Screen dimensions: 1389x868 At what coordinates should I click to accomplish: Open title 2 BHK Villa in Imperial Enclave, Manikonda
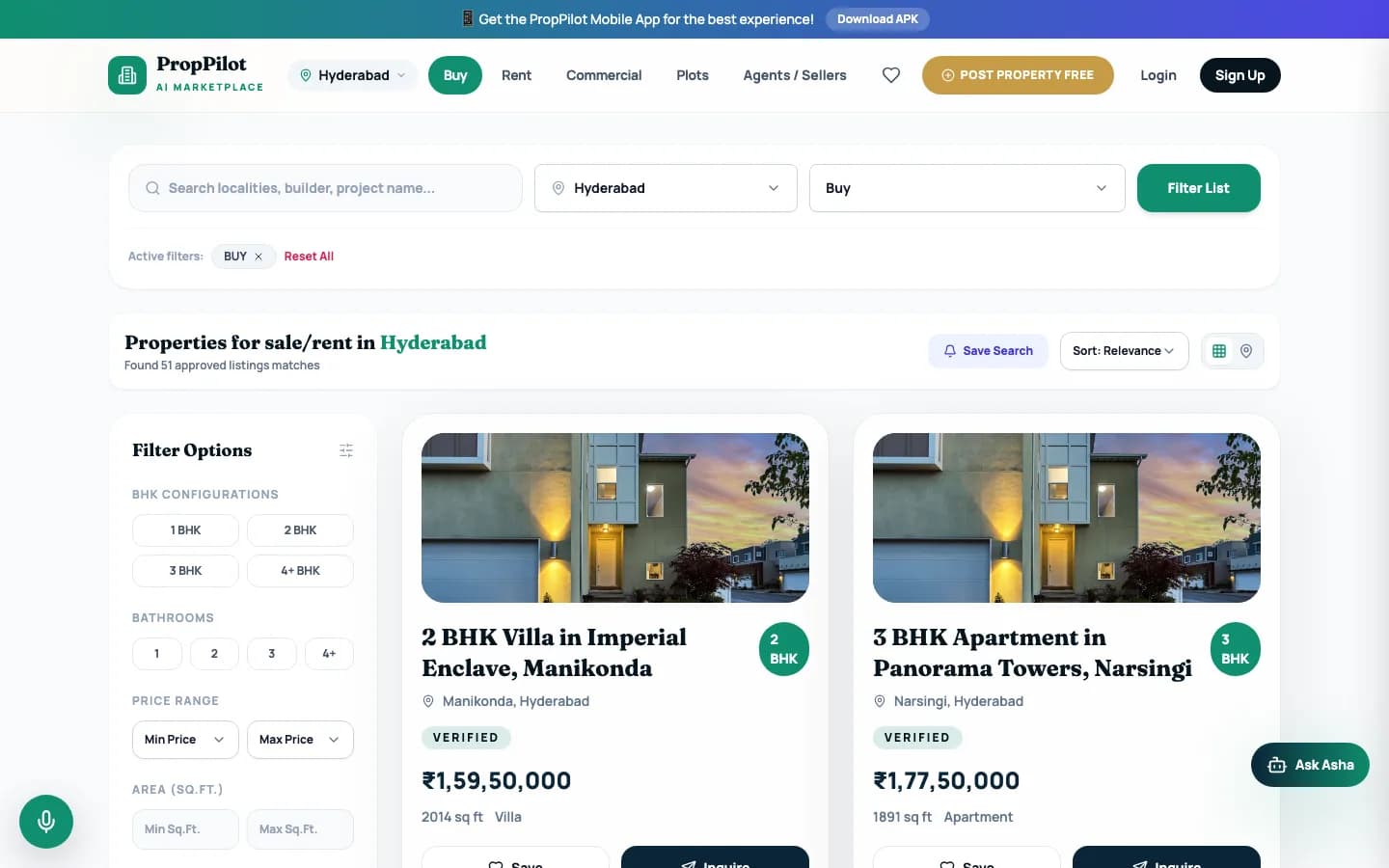[554, 653]
